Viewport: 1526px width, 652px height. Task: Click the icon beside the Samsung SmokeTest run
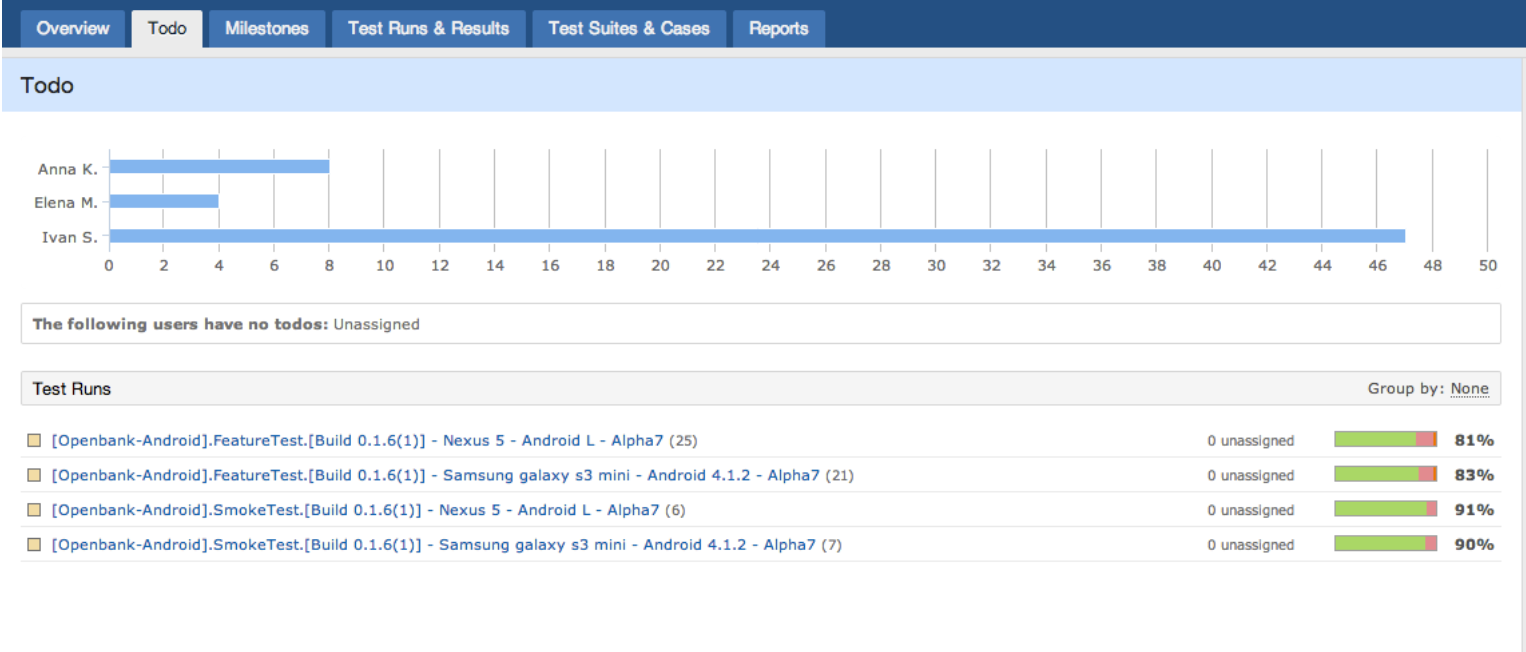pyautogui.click(x=36, y=544)
